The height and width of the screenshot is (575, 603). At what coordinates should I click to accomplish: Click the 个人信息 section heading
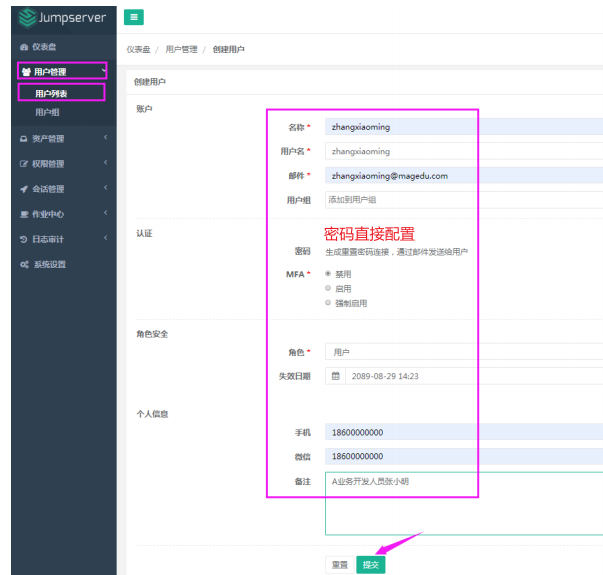(152, 414)
